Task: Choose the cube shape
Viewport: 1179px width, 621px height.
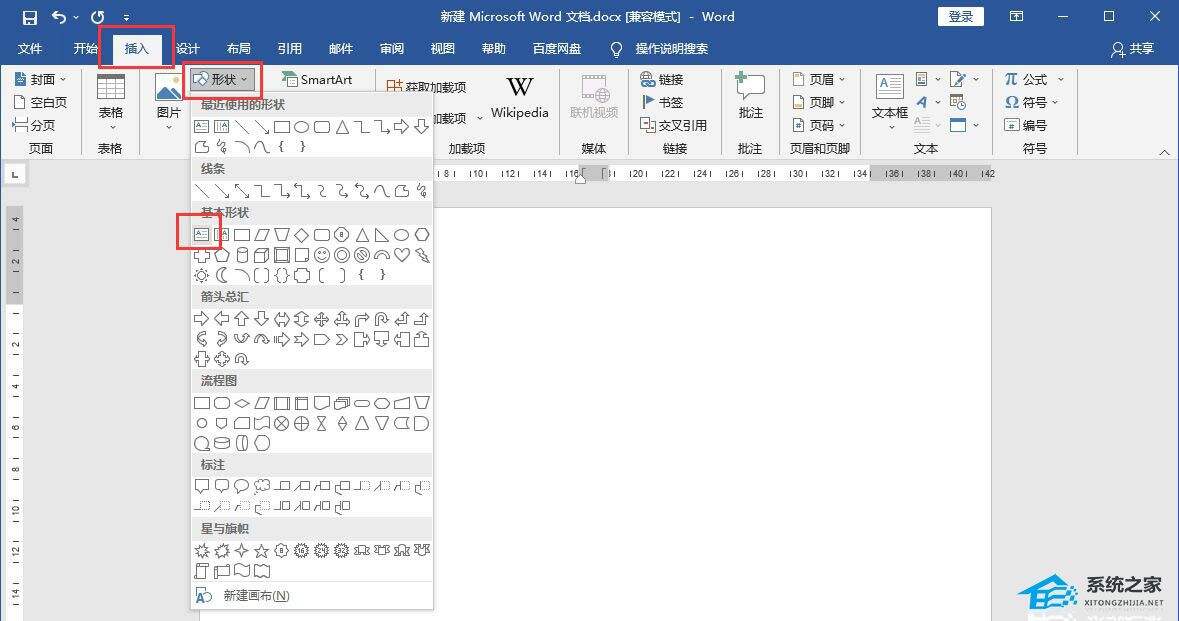Action: [x=262, y=255]
